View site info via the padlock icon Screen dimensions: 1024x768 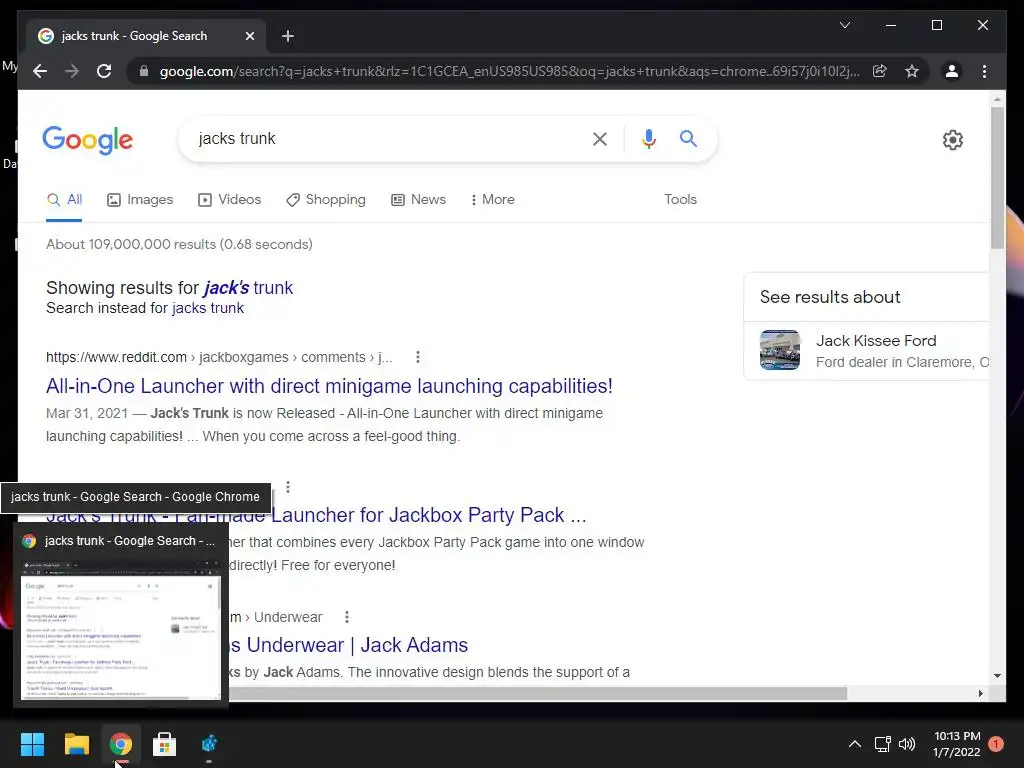point(144,71)
